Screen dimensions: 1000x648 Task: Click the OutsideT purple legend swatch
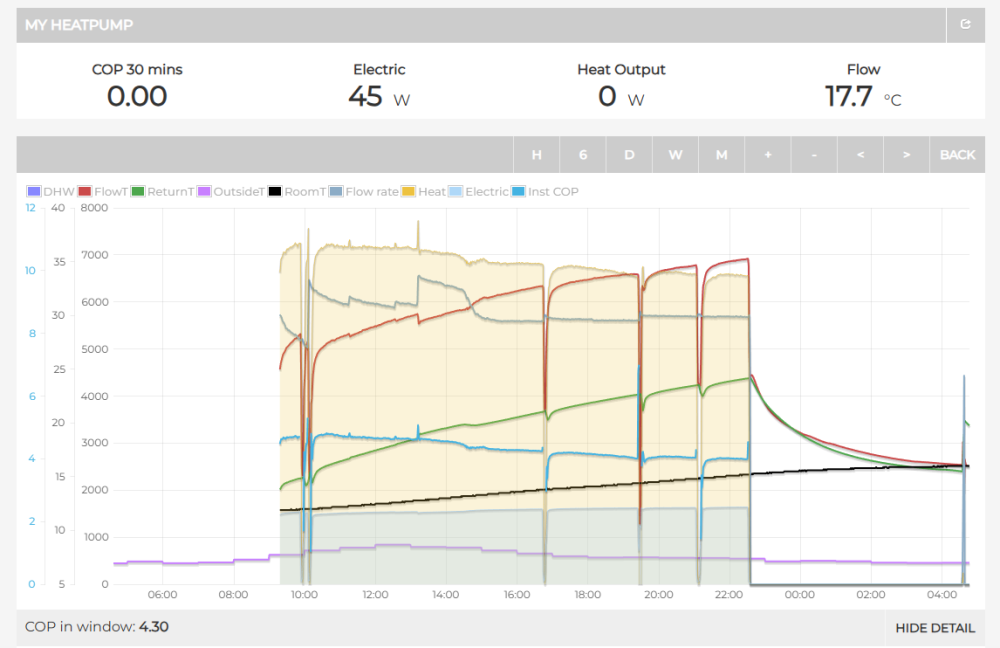[x=206, y=191]
